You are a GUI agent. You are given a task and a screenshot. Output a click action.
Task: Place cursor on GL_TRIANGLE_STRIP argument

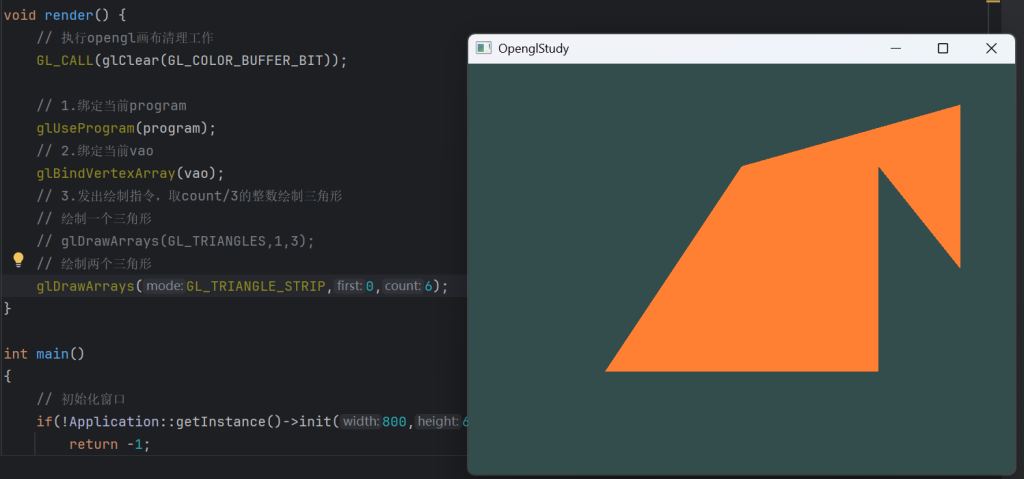click(x=256, y=286)
